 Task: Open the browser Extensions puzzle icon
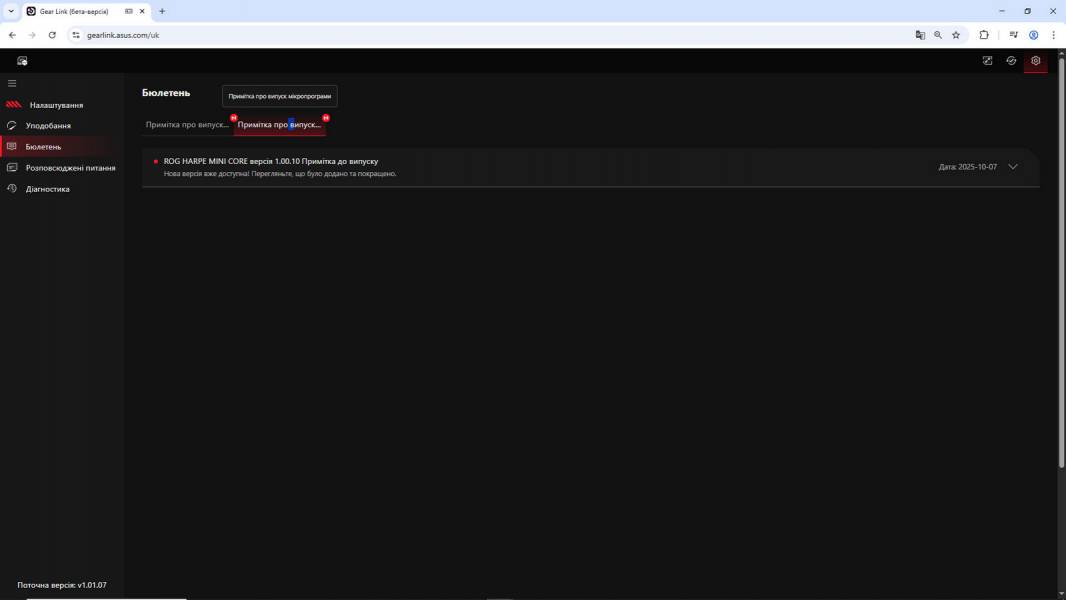coord(984,35)
